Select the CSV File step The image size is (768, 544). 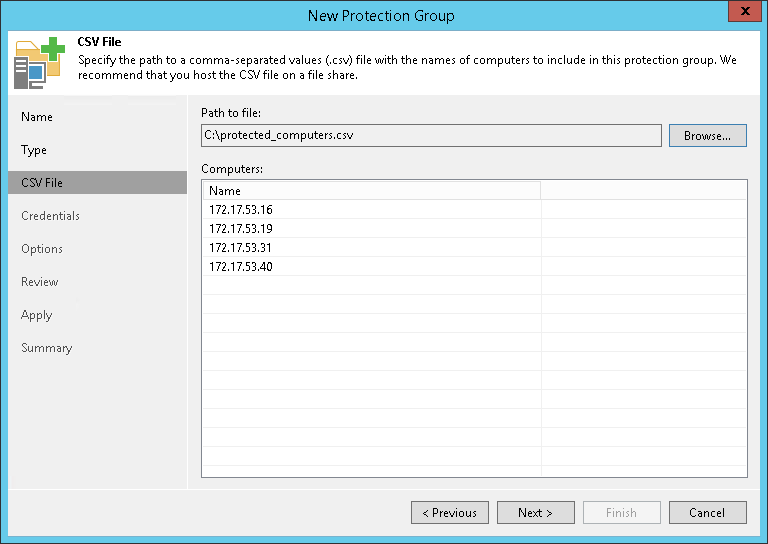tap(42, 183)
